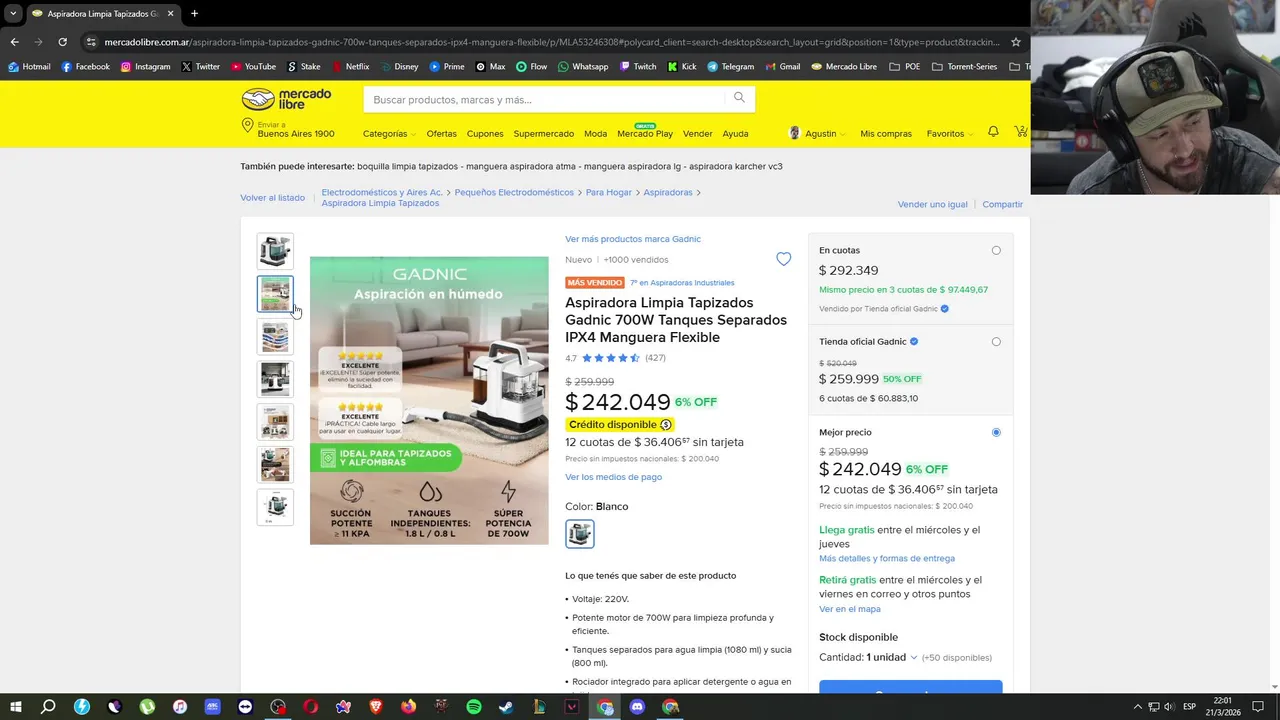Open Brave browser from the taskbar

pos(376,706)
